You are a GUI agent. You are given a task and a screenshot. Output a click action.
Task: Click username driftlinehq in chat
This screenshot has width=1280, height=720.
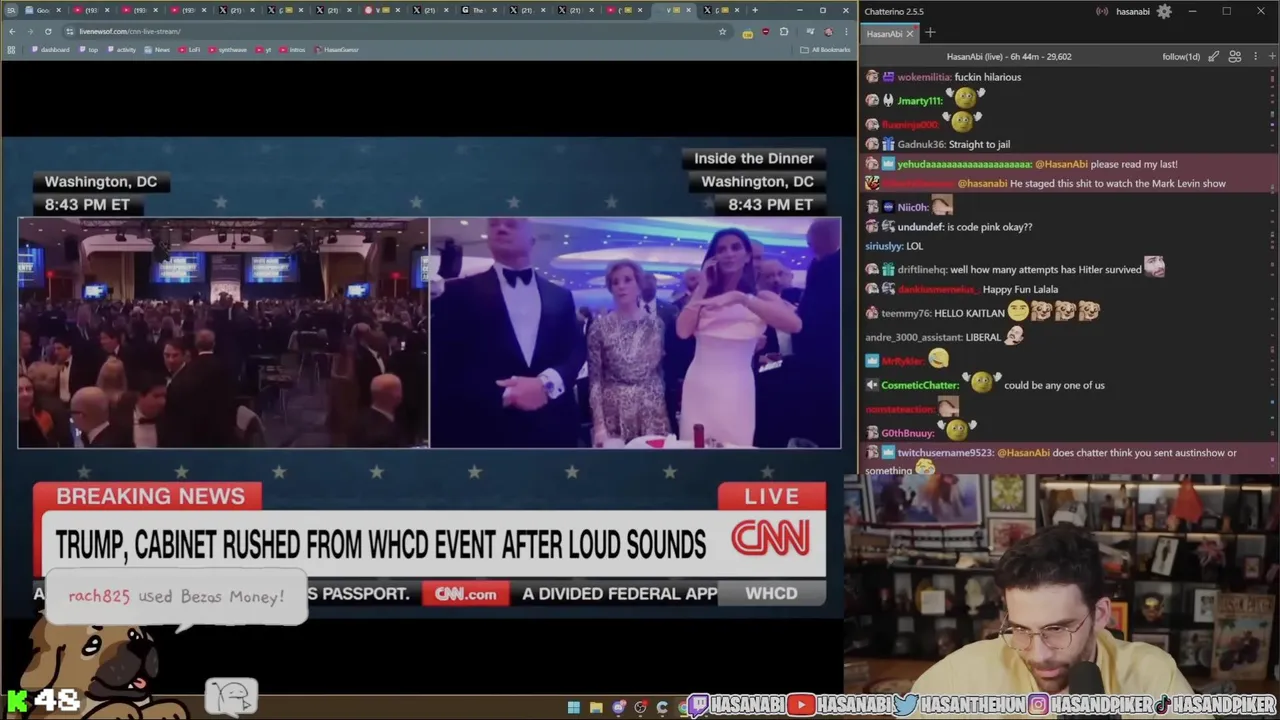[920, 270]
